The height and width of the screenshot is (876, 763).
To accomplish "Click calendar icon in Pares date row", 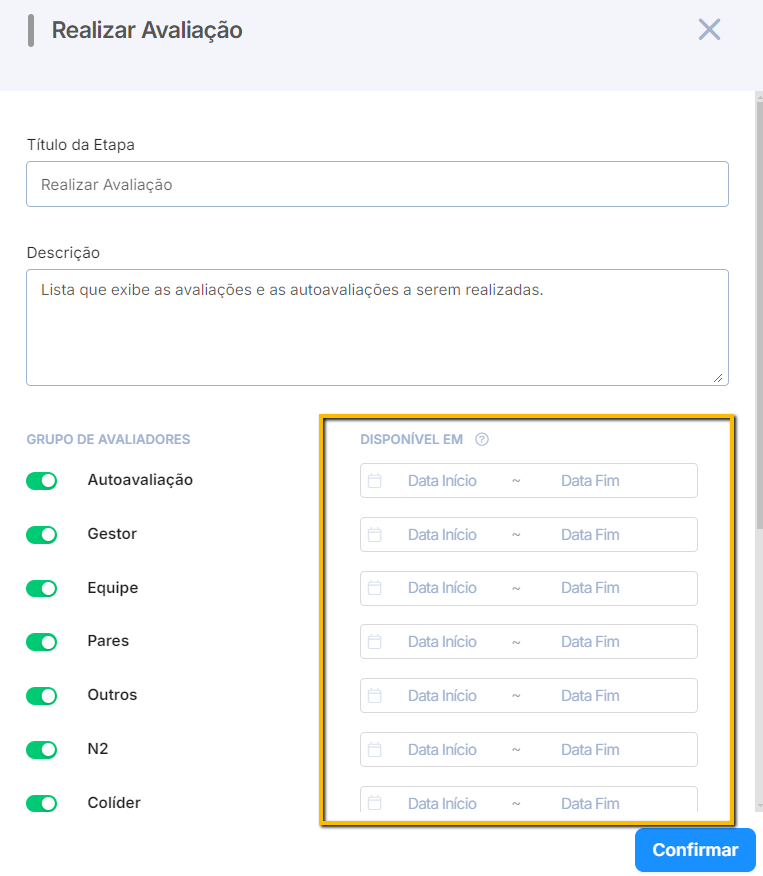I will pyautogui.click(x=375, y=642).
